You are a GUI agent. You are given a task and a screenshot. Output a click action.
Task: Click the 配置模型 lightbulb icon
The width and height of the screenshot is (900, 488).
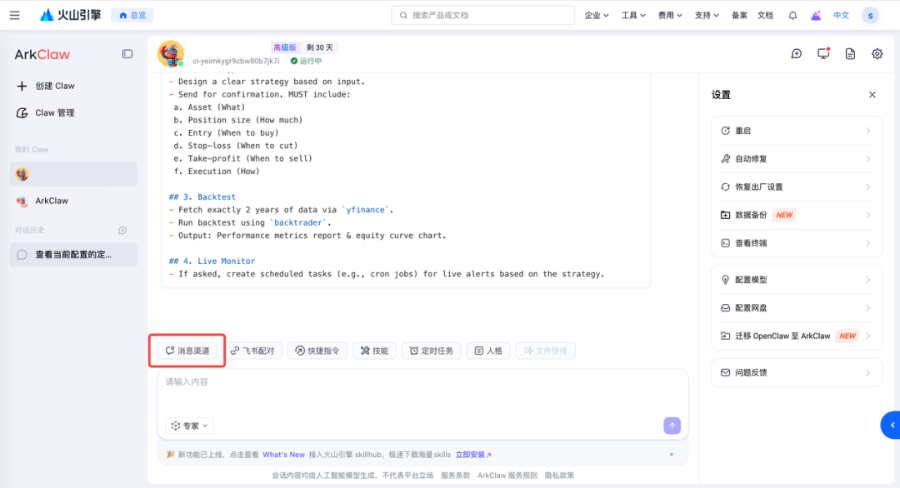(726, 280)
